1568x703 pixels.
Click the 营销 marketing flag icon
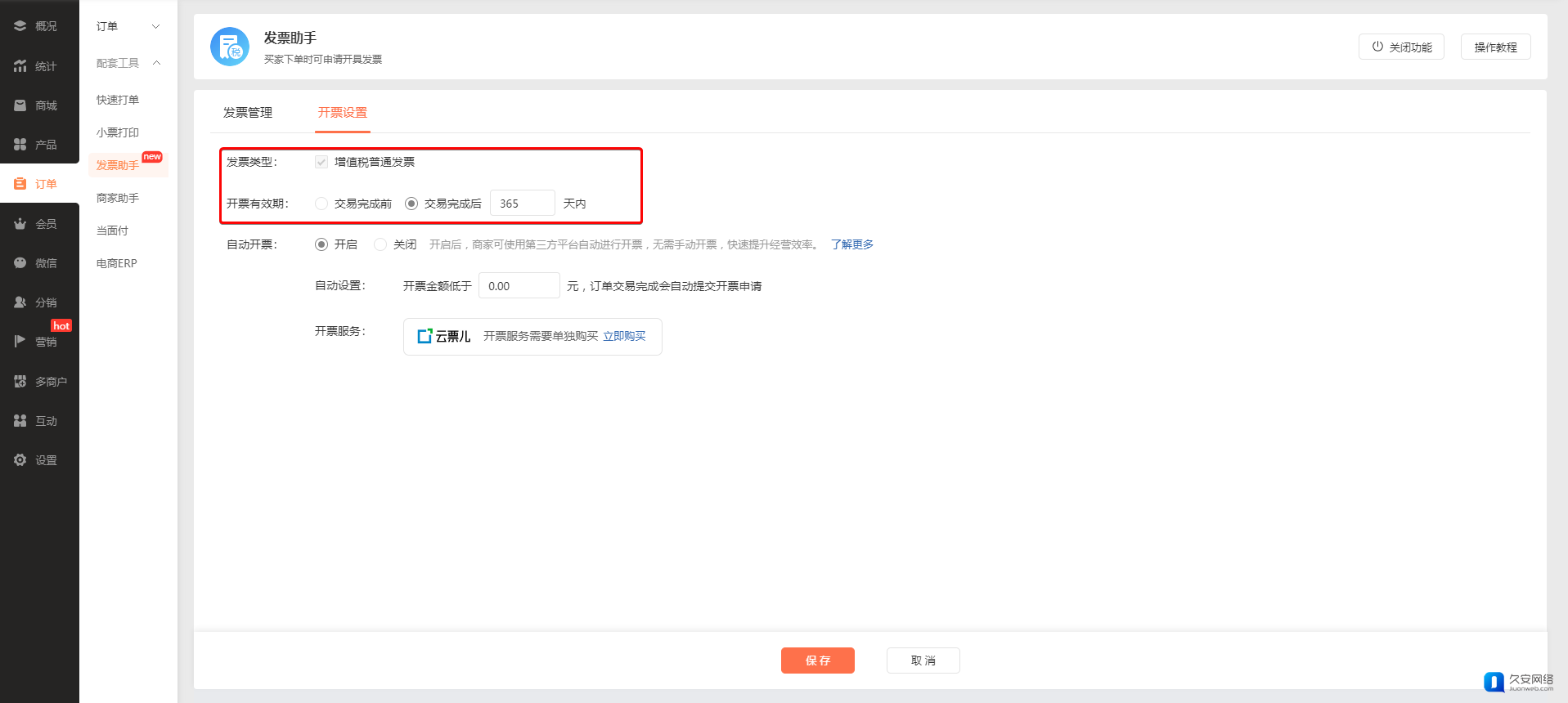click(x=20, y=342)
